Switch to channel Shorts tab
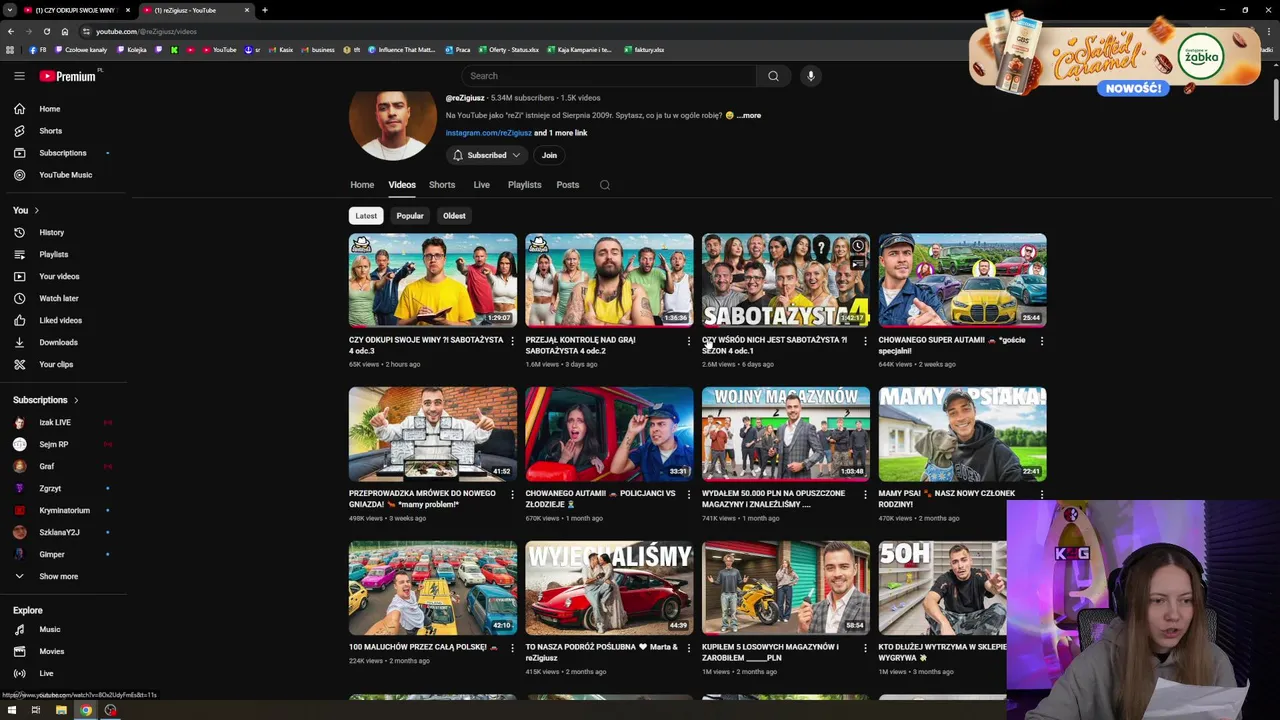The image size is (1280, 720). 442,185
